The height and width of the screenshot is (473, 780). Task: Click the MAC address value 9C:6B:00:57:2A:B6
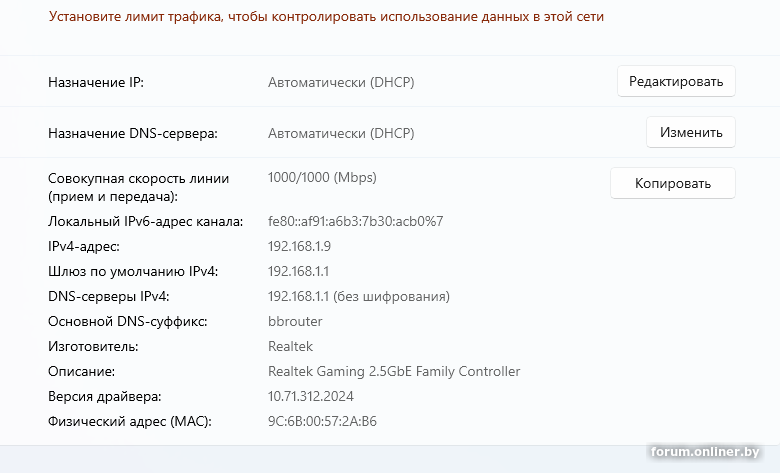pyautogui.click(x=322, y=421)
